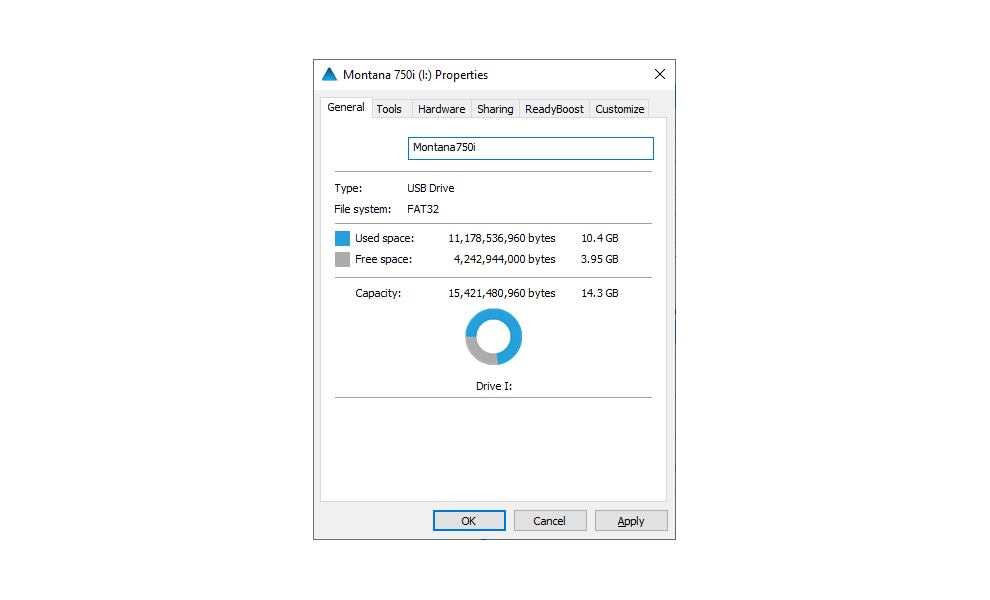
Task: Click the gray Free space color square
Action: point(342,259)
